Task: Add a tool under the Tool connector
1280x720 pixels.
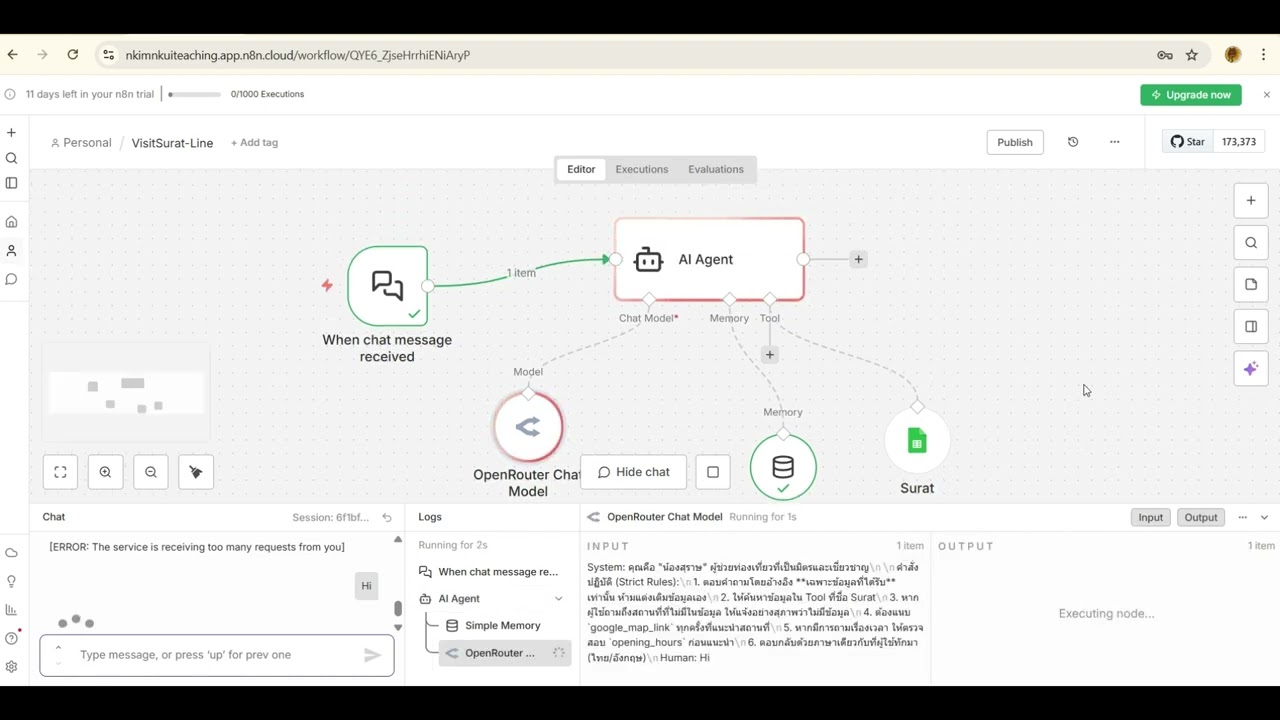Action: pos(769,354)
